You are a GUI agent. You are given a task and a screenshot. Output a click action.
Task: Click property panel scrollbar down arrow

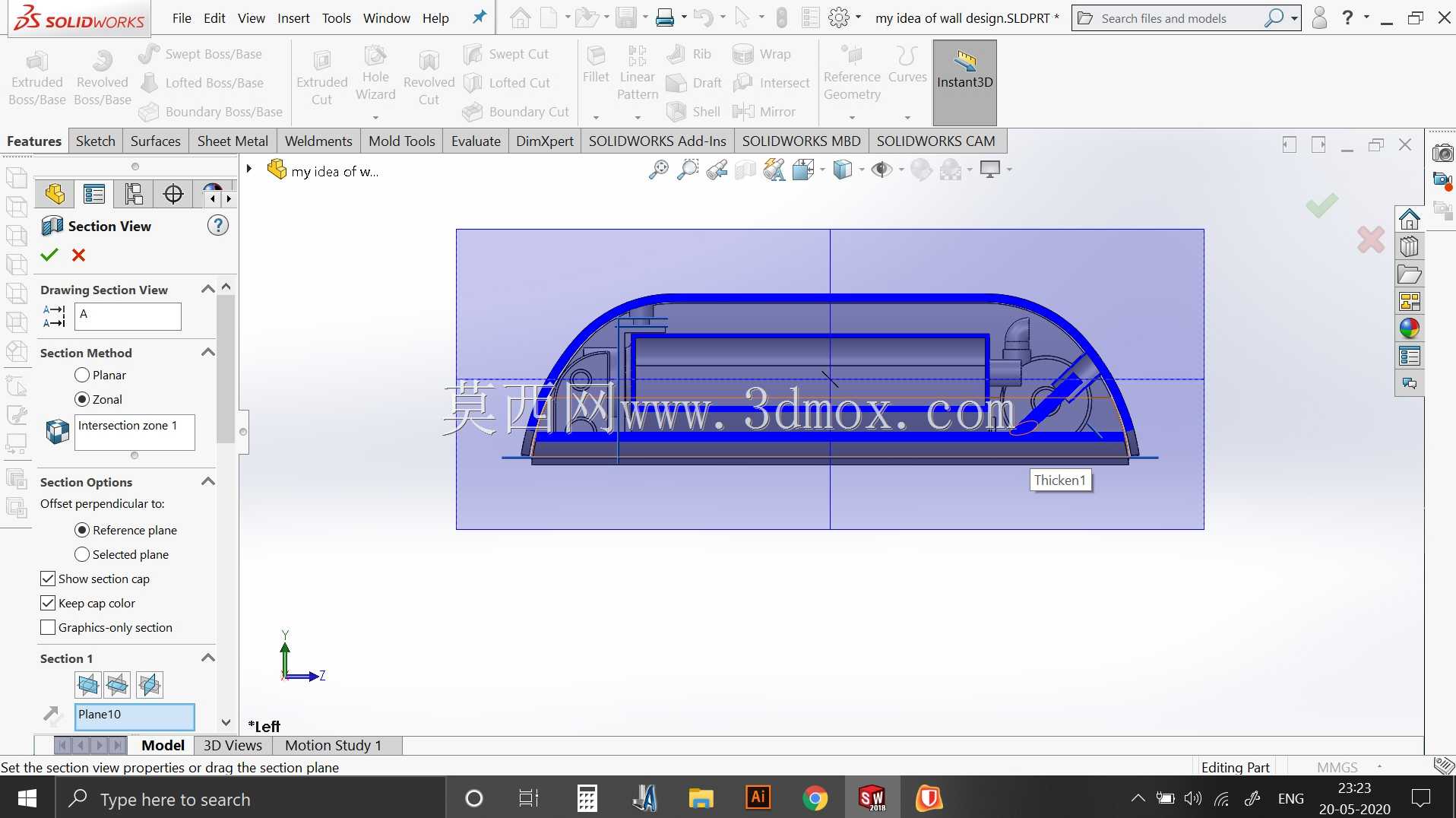(x=226, y=722)
